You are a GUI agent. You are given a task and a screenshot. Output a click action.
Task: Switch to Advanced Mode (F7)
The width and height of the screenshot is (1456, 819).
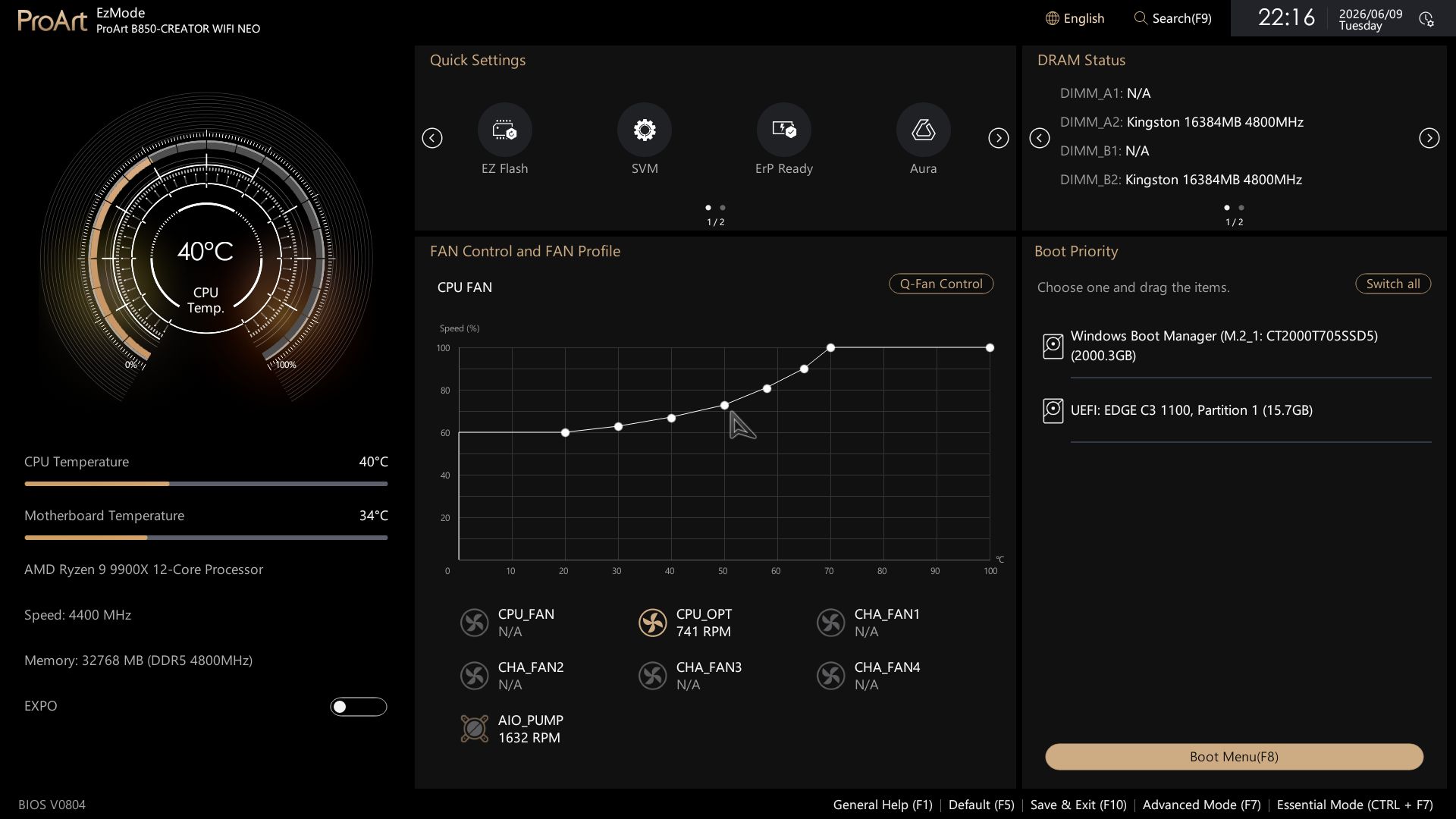point(1201,805)
